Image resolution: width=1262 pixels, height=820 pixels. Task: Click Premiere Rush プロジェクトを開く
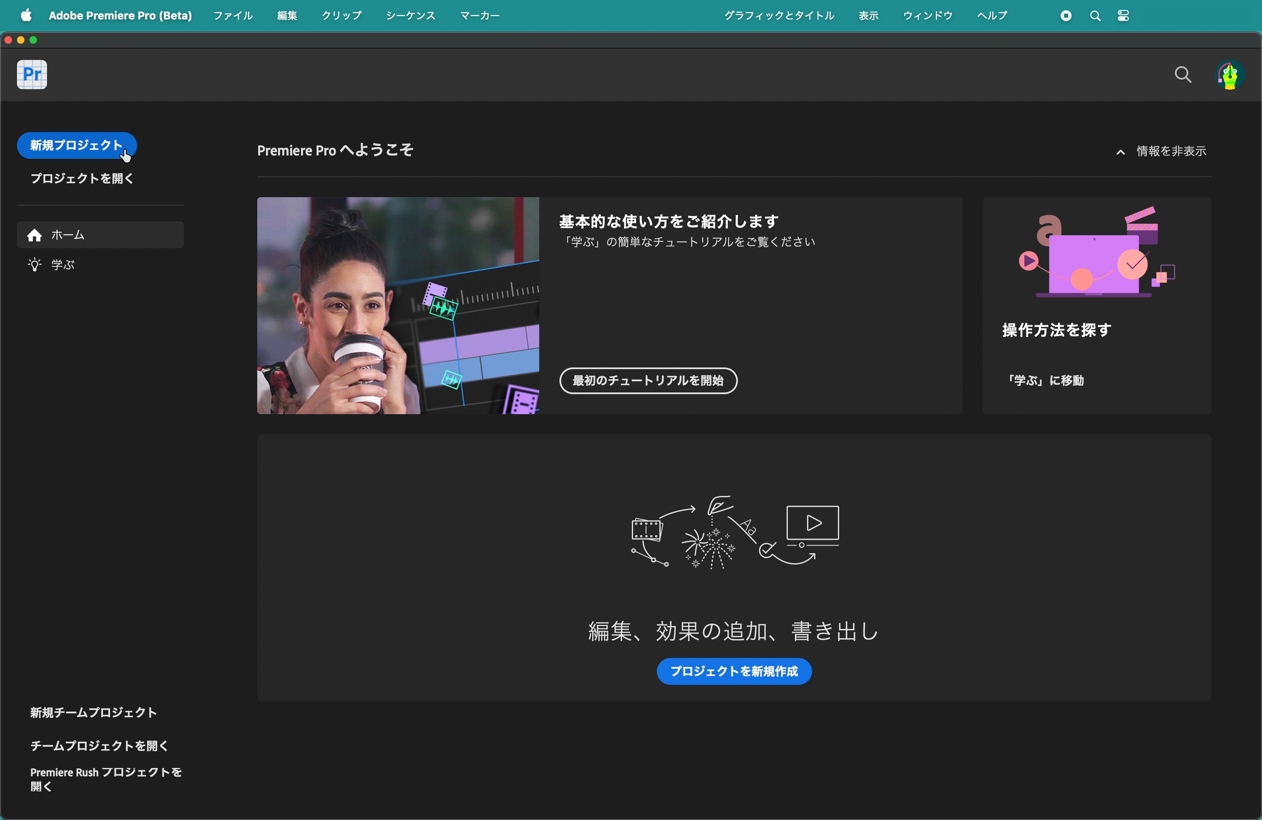pos(106,779)
